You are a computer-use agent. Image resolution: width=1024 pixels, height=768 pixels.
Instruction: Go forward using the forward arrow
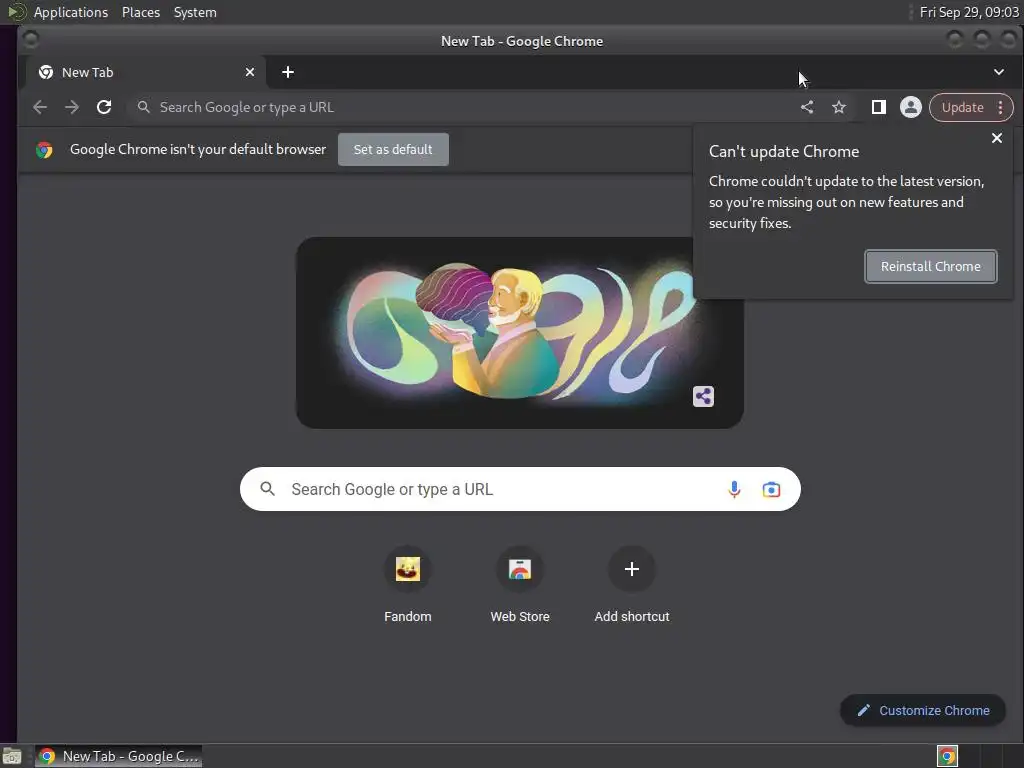click(x=72, y=107)
